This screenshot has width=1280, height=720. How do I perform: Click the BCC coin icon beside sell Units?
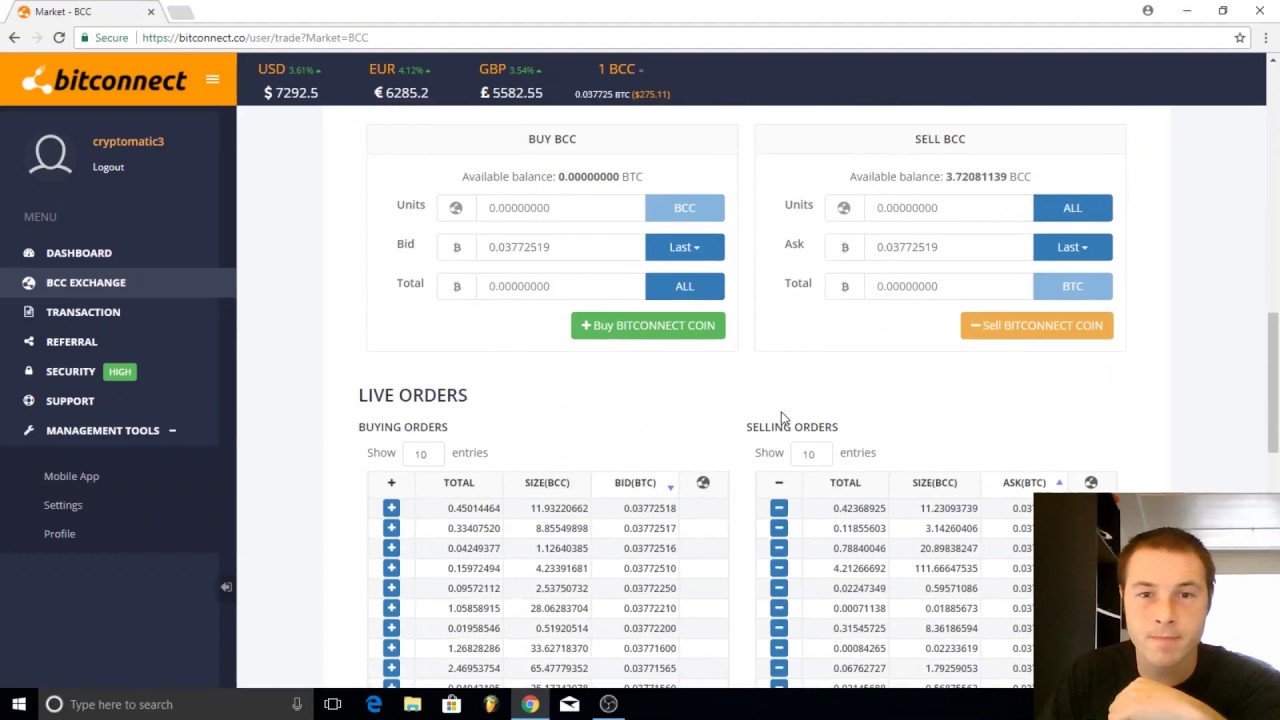[x=844, y=208]
